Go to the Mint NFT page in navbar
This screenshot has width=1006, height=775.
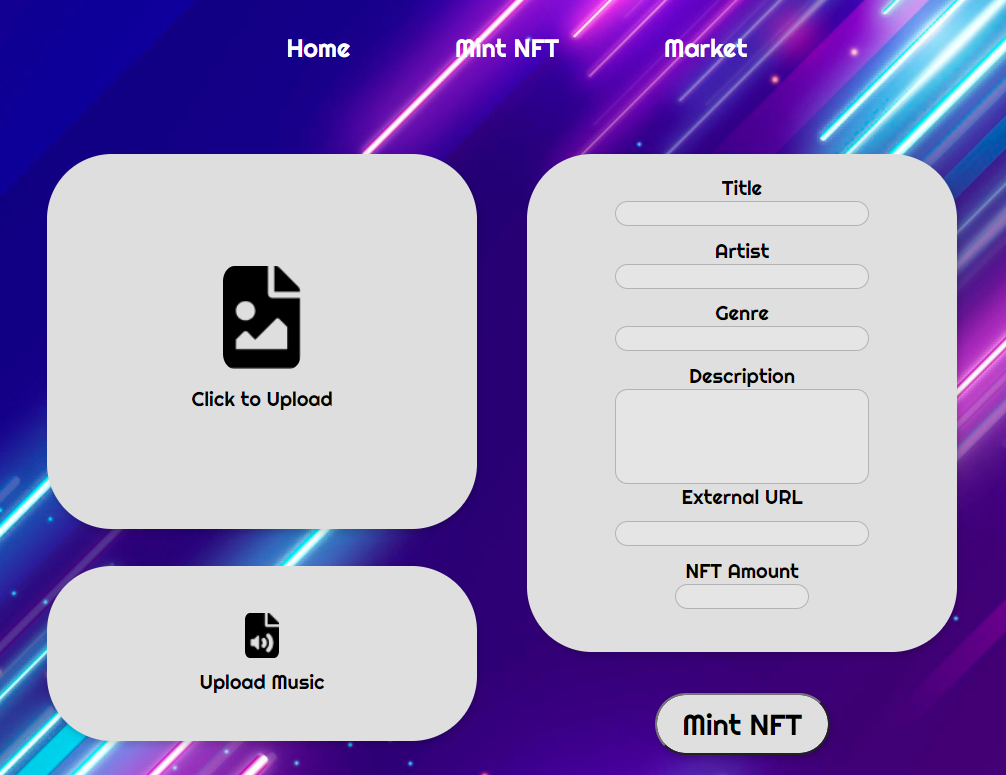tap(507, 49)
